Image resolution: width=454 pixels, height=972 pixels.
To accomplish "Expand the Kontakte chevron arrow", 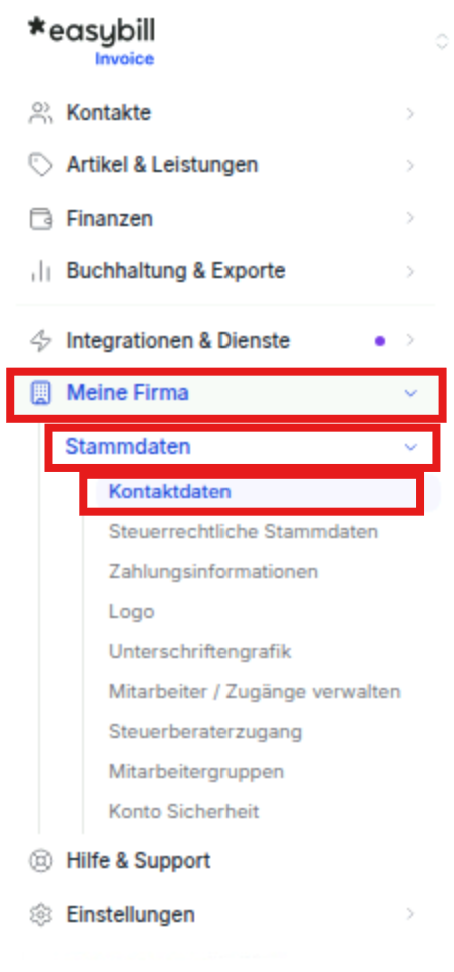I will tap(410, 113).
